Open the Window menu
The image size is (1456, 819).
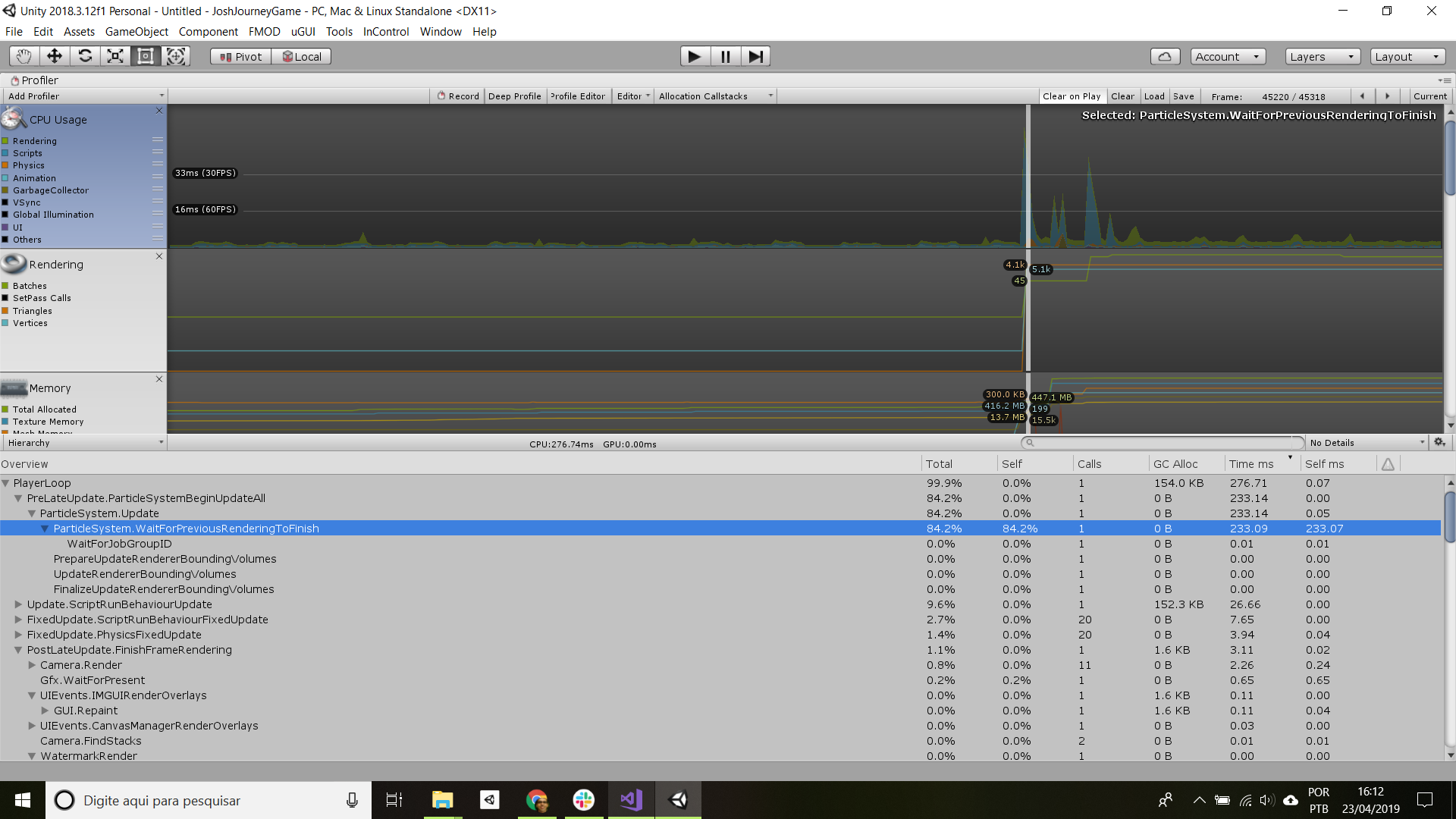(x=441, y=31)
